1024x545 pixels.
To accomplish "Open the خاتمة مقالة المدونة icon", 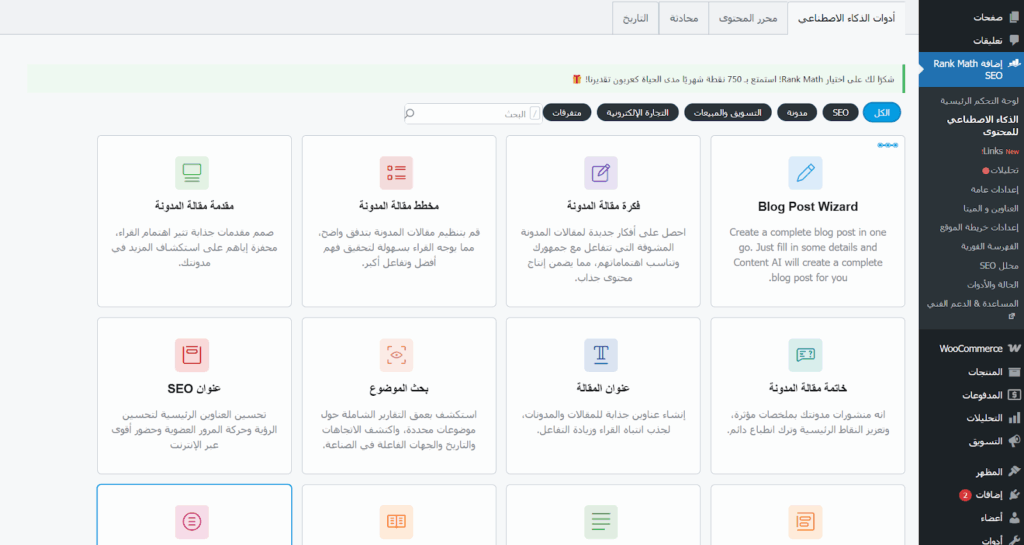I will point(805,355).
